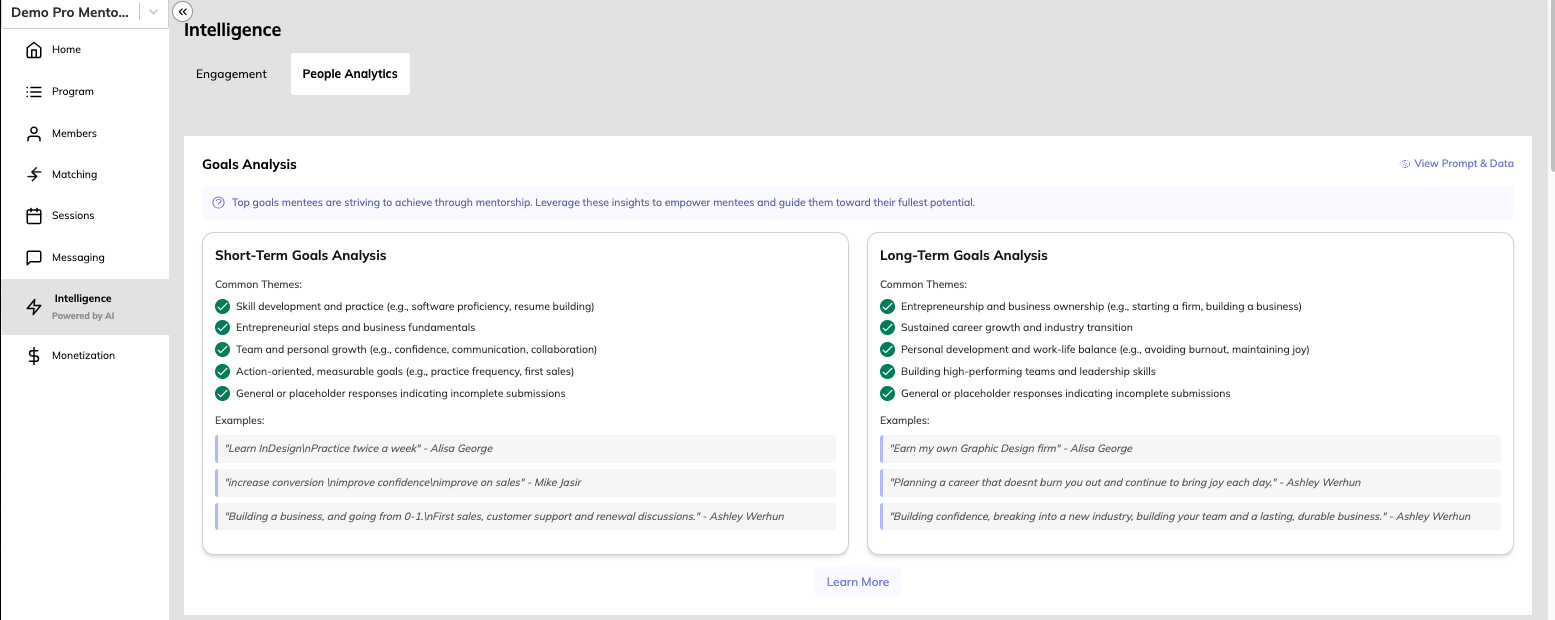Click the Matching arrows icon
This screenshot has width=1555, height=620.
click(x=34, y=175)
